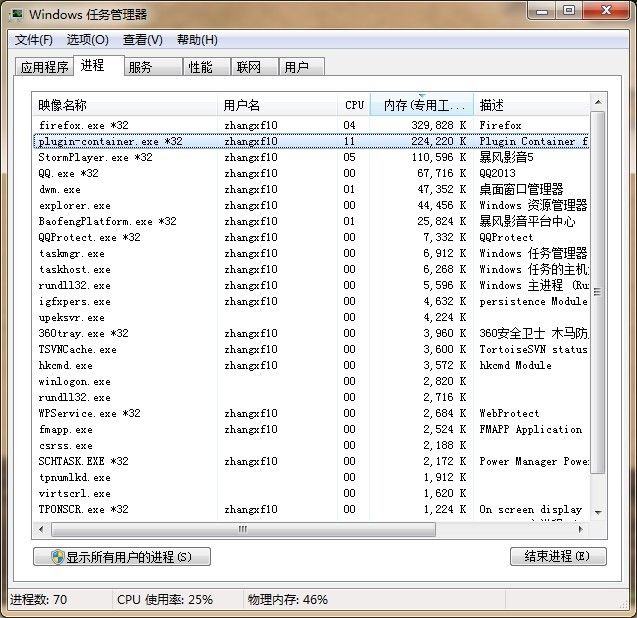637x618 pixels.
Task: Sort by CPU column header
Action: click(x=353, y=105)
